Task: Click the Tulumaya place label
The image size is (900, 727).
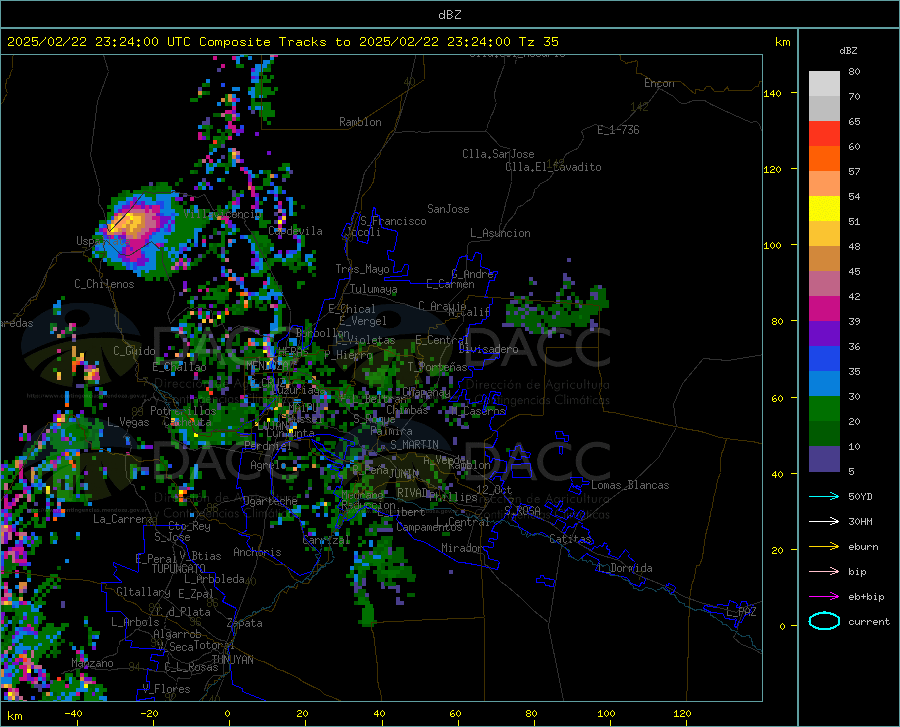Action: [373, 289]
